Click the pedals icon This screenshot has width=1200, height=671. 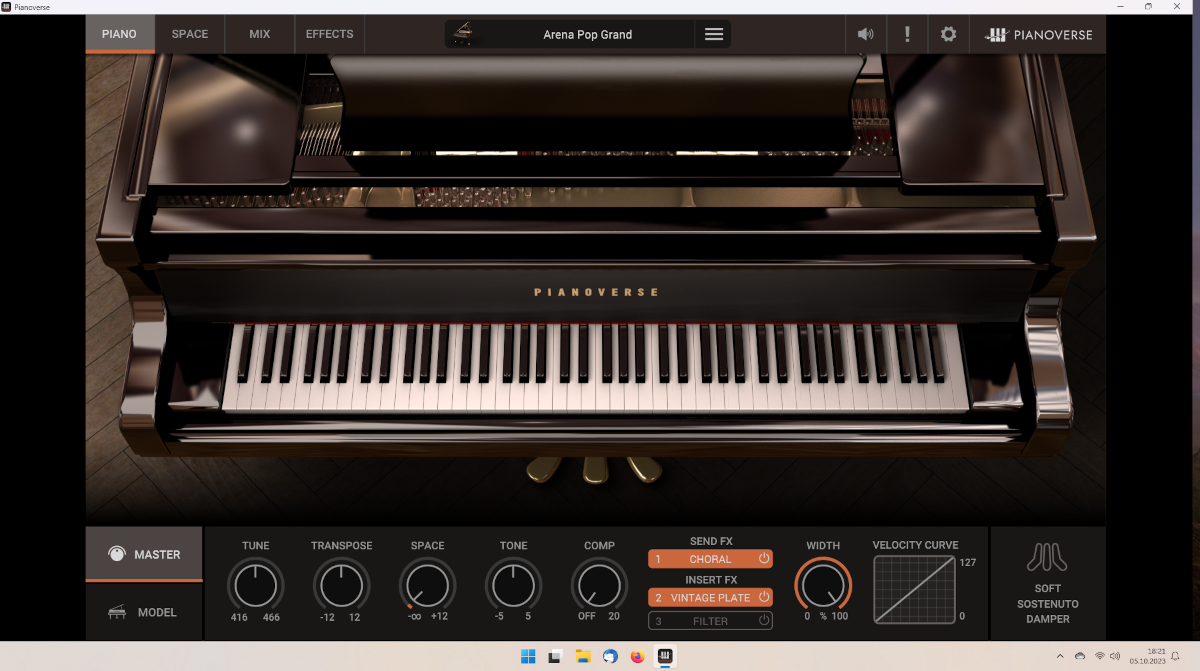(1047, 557)
